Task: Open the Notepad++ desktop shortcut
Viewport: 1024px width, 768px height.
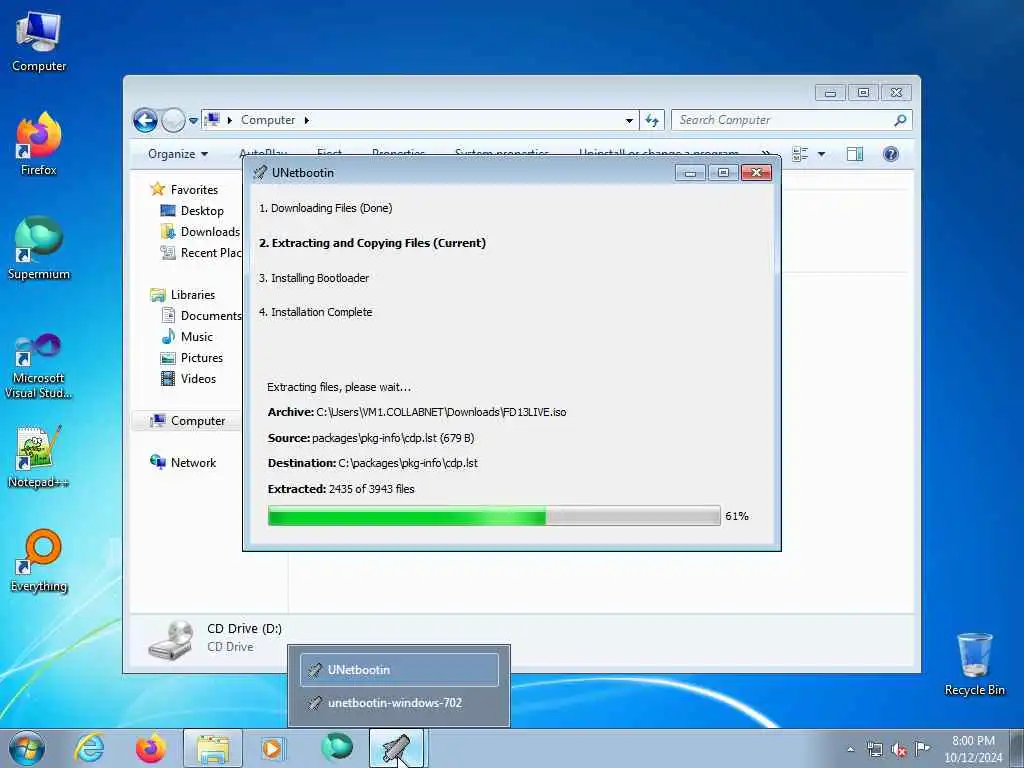Action: [39, 456]
